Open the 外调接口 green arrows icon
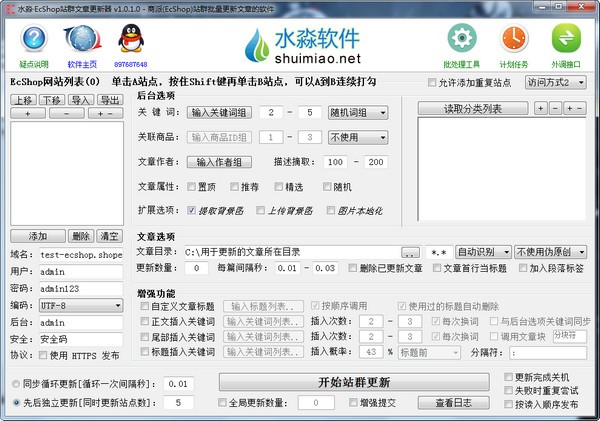Viewport: 600px width, 421px height. 566,38
